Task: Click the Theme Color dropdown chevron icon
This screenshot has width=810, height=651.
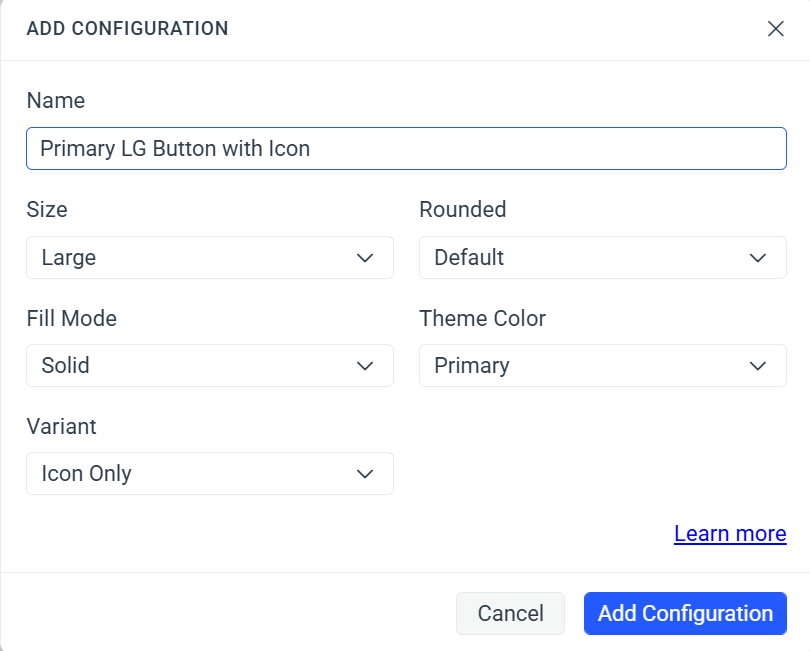Action: [758, 365]
